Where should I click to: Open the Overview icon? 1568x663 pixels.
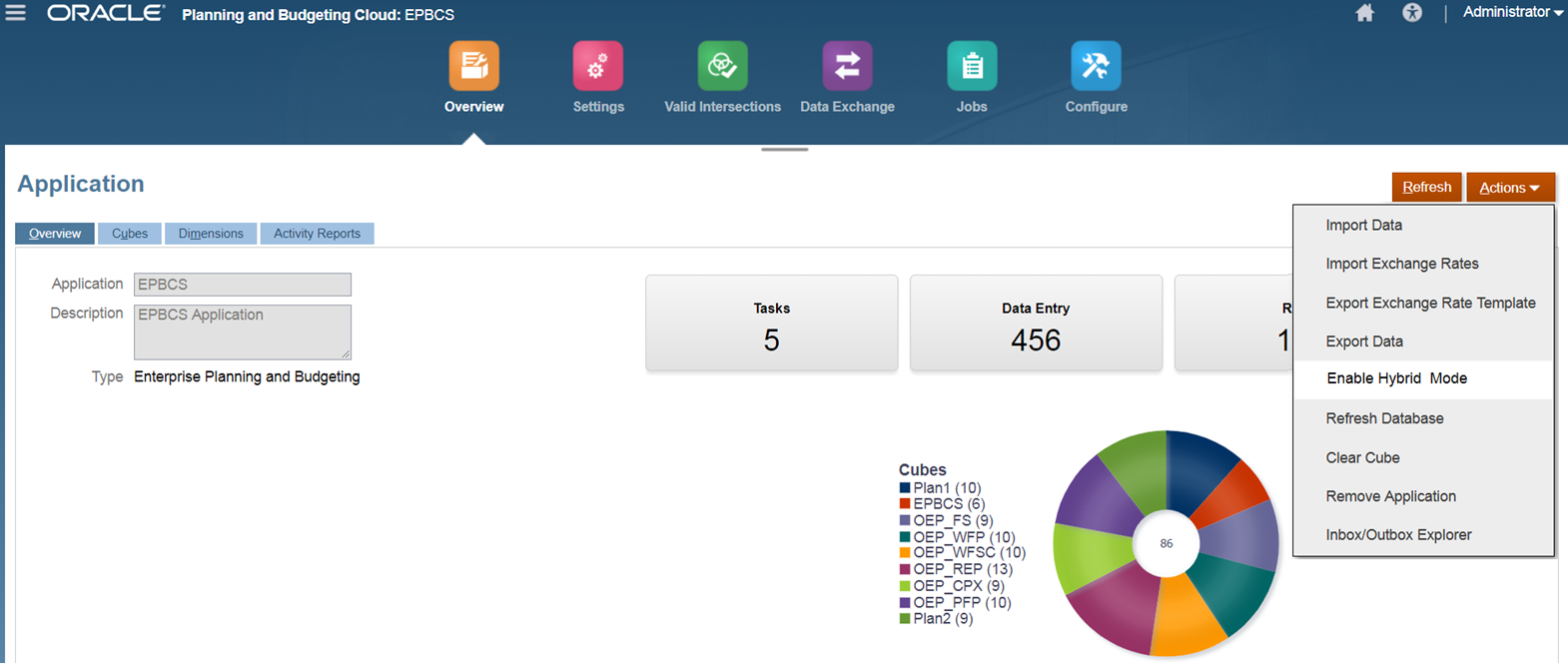474,66
